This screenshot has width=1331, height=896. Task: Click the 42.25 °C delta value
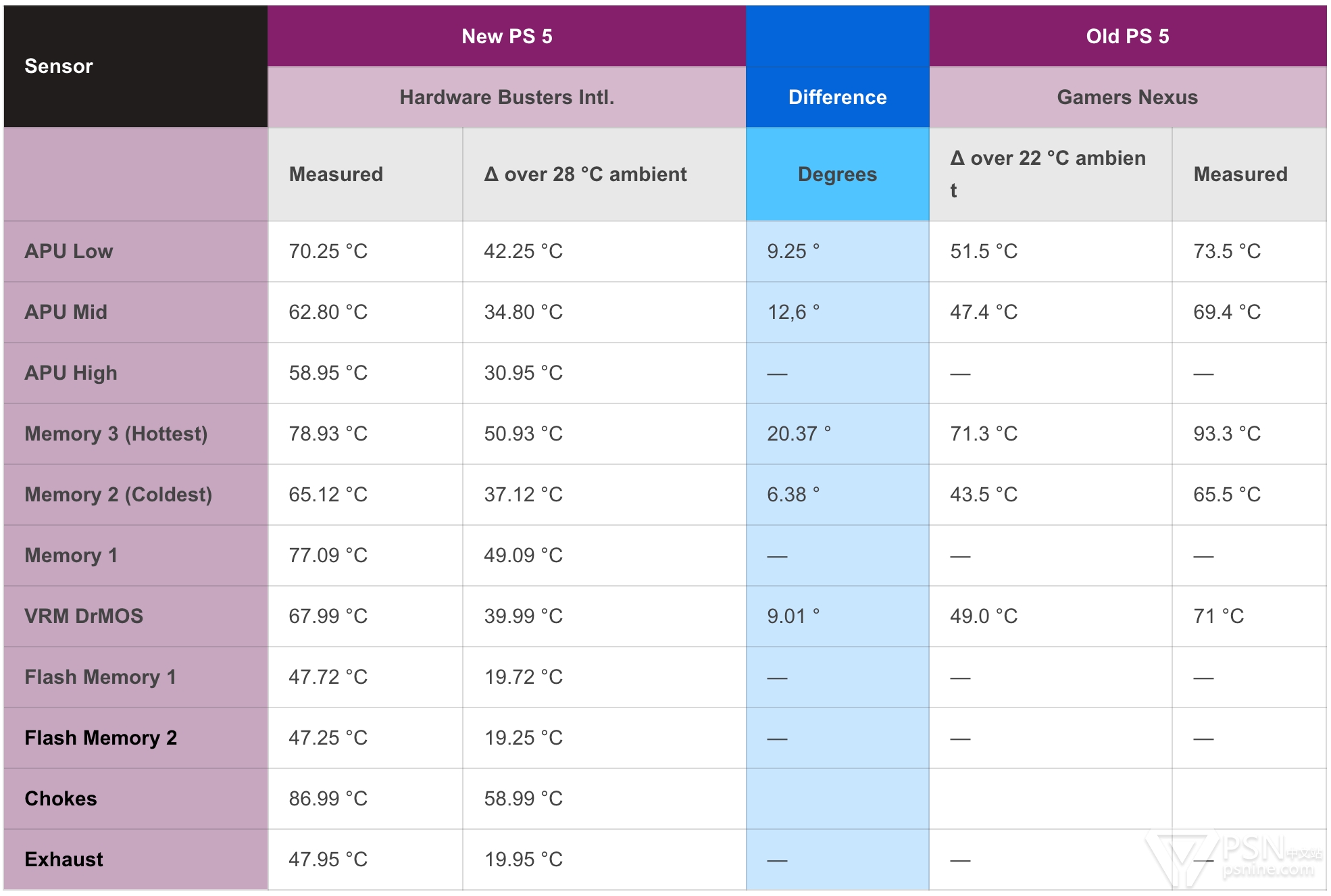pyautogui.click(x=605, y=251)
